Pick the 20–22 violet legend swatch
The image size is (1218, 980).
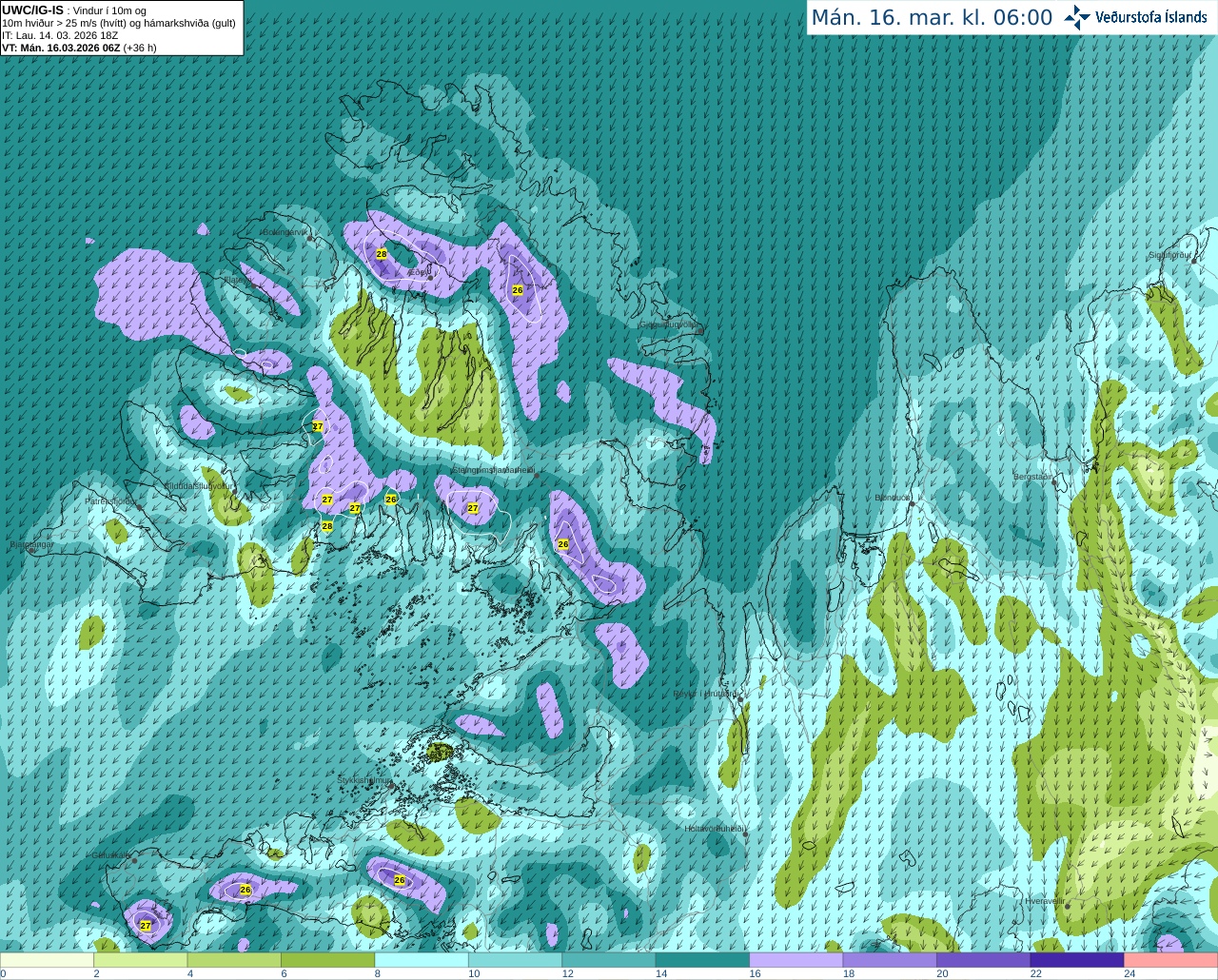984,960
